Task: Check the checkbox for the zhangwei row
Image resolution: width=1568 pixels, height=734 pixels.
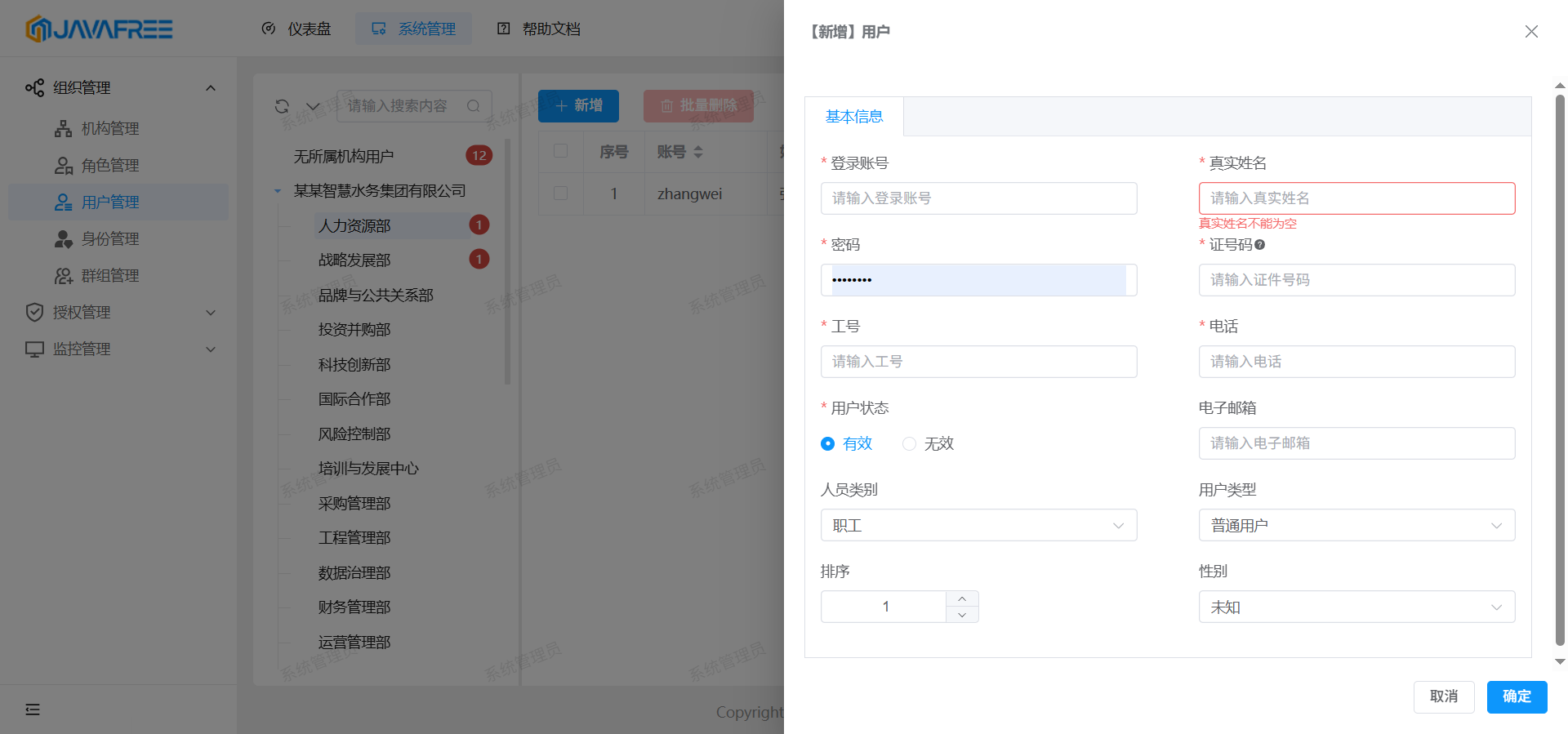Action: pos(561,194)
